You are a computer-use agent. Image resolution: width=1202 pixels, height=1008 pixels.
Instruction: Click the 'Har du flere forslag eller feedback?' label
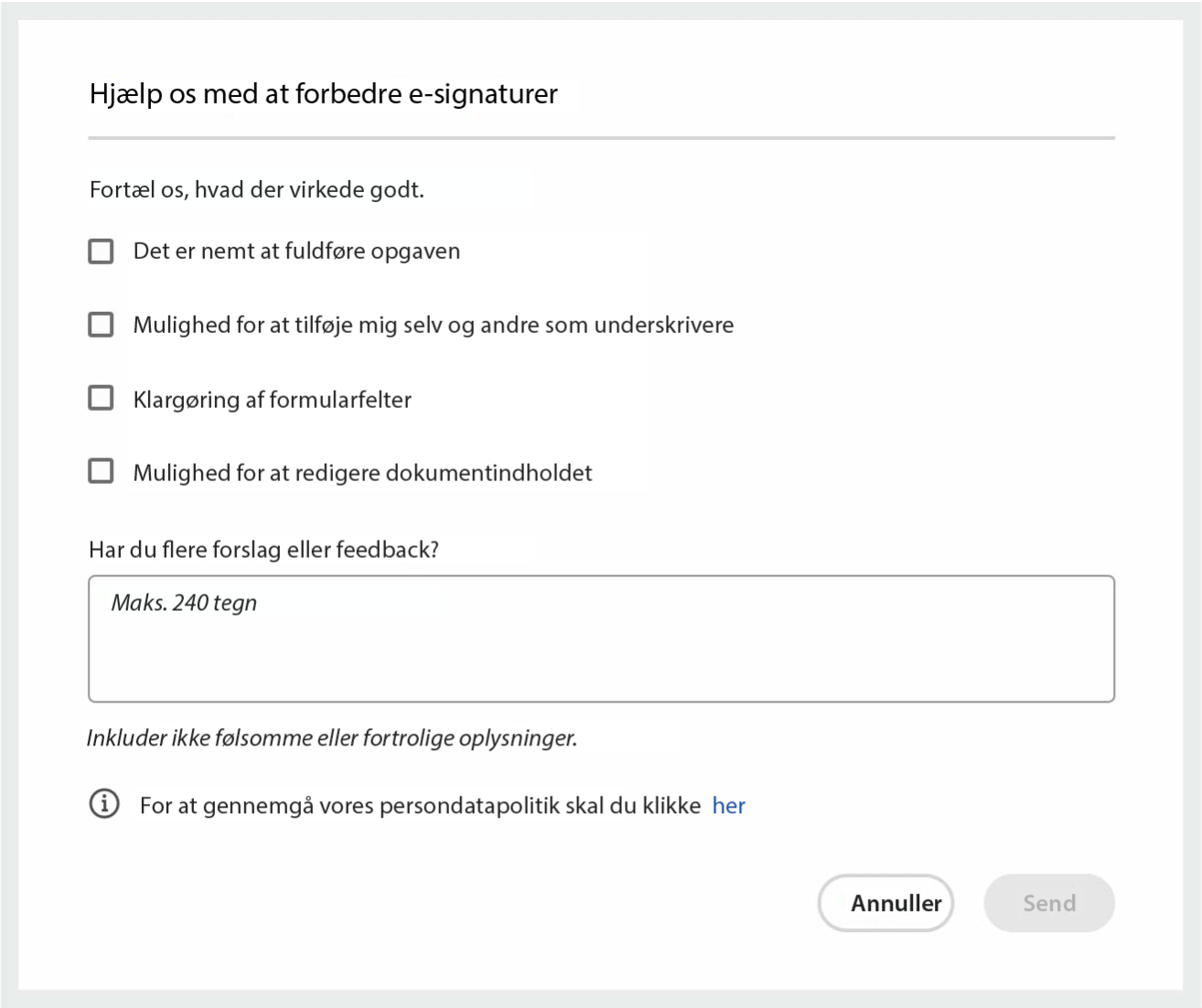(263, 550)
